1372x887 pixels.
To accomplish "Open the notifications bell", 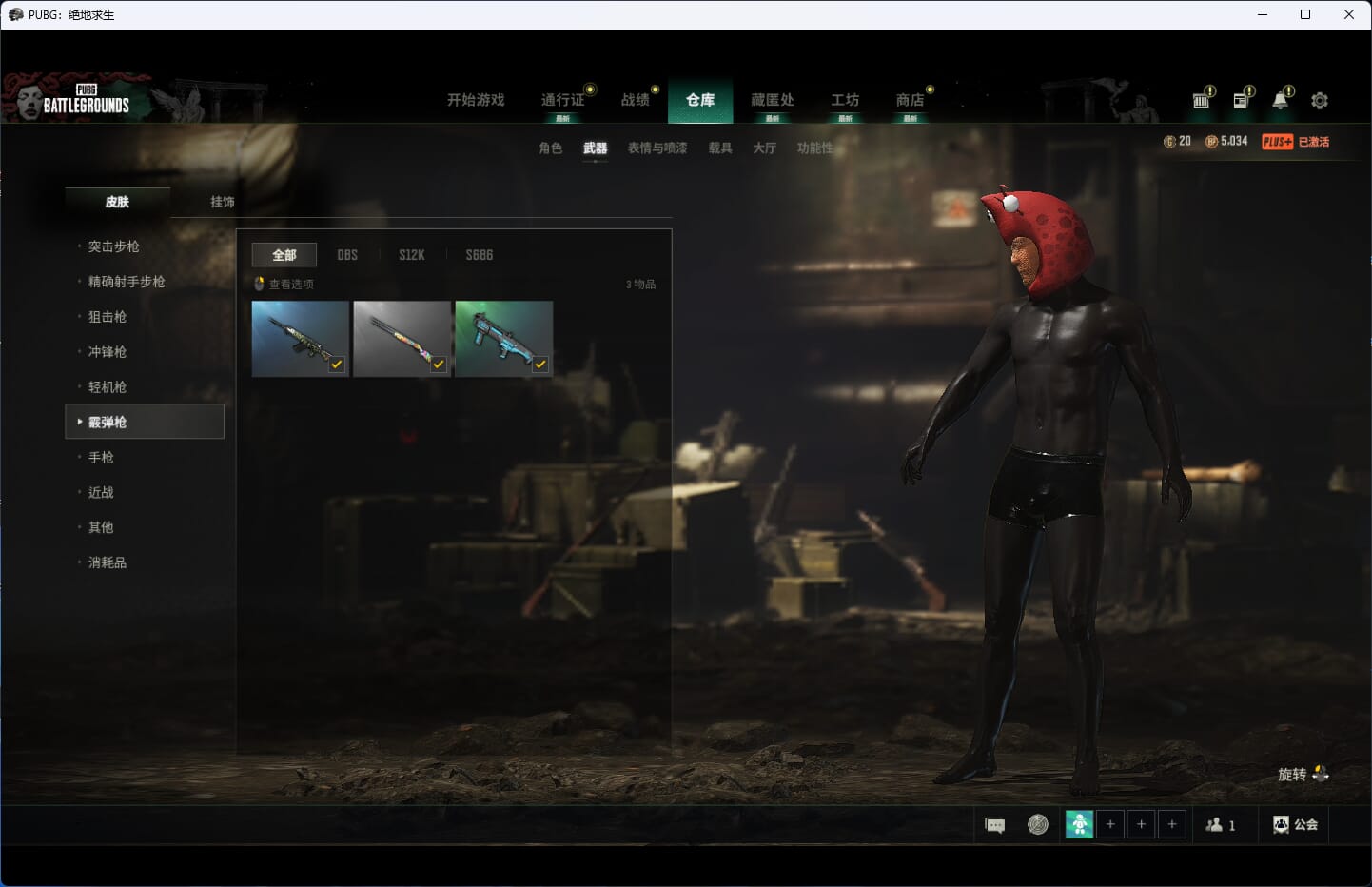I will tap(1282, 99).
